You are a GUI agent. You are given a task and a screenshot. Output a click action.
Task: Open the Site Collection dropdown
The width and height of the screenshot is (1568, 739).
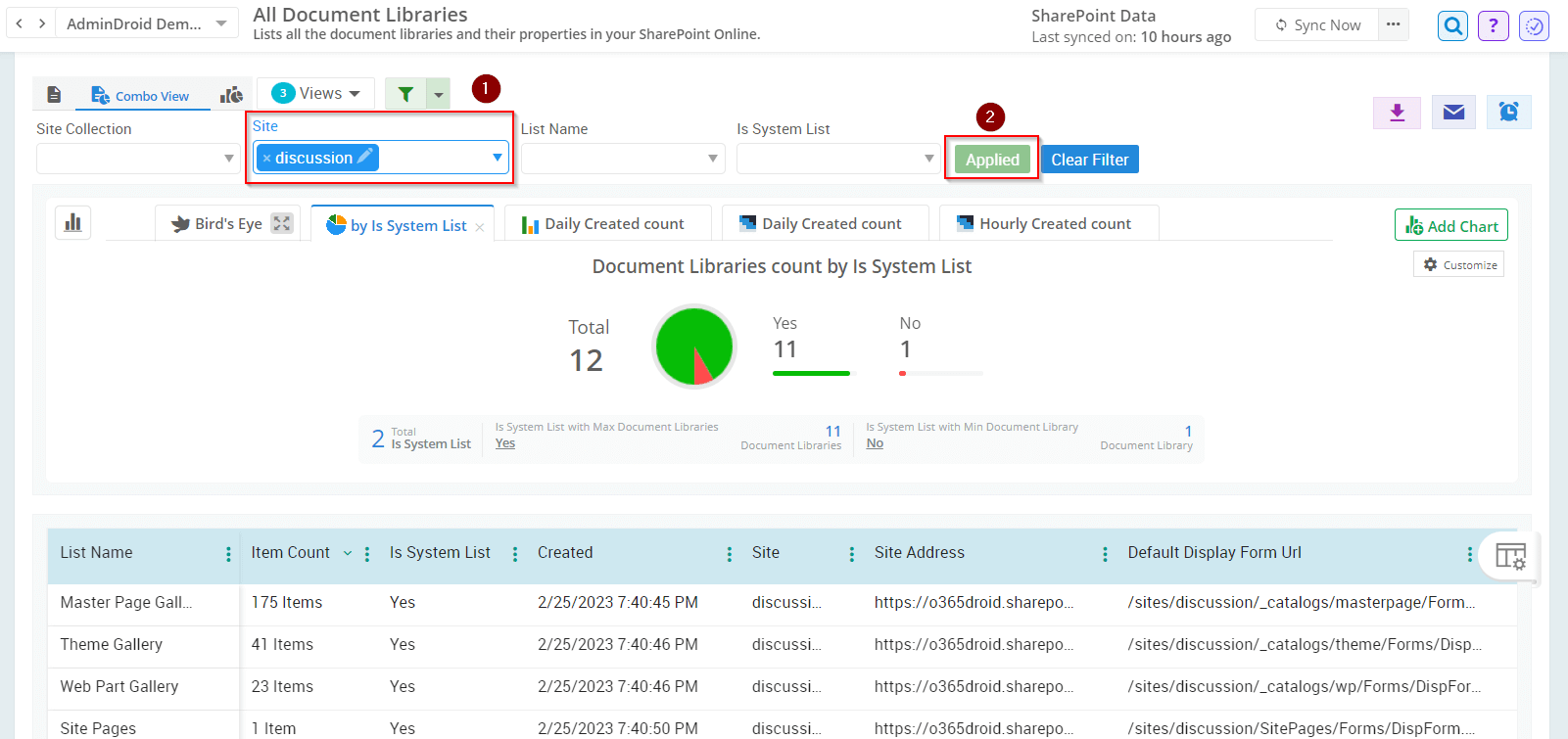point(137,159)
